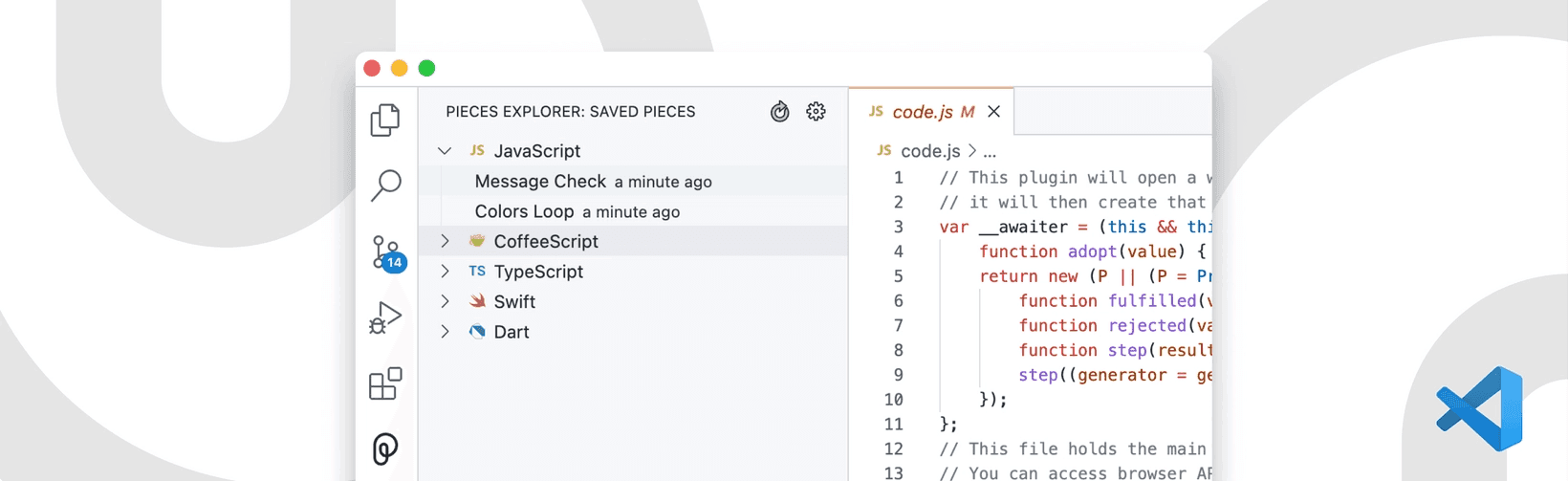Collapse the JavaScript group chevron
The height and width of the screenshot is (481, 1568).
(445, 151)
